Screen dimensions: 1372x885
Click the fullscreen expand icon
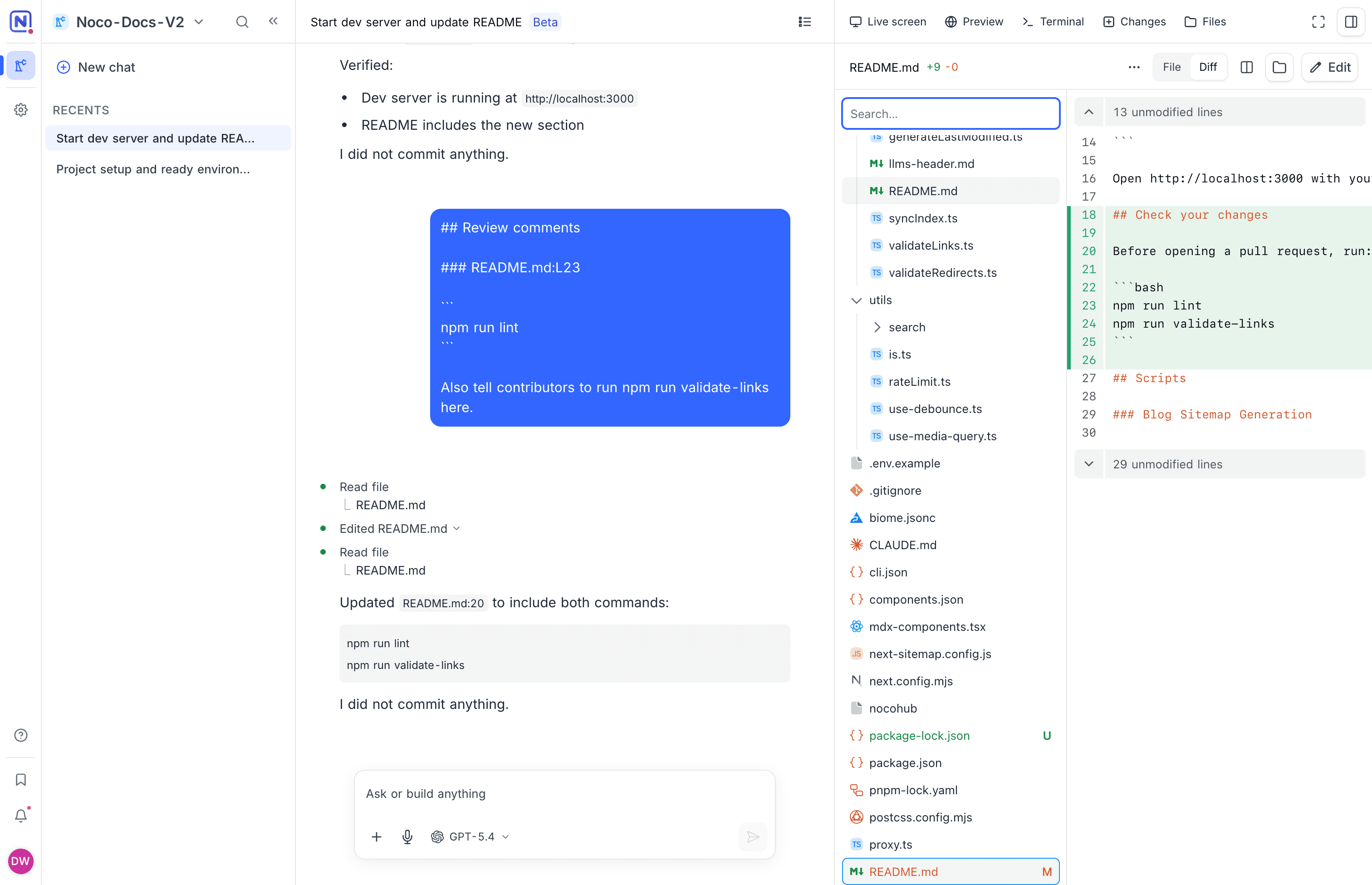[x=1318, y=22]
